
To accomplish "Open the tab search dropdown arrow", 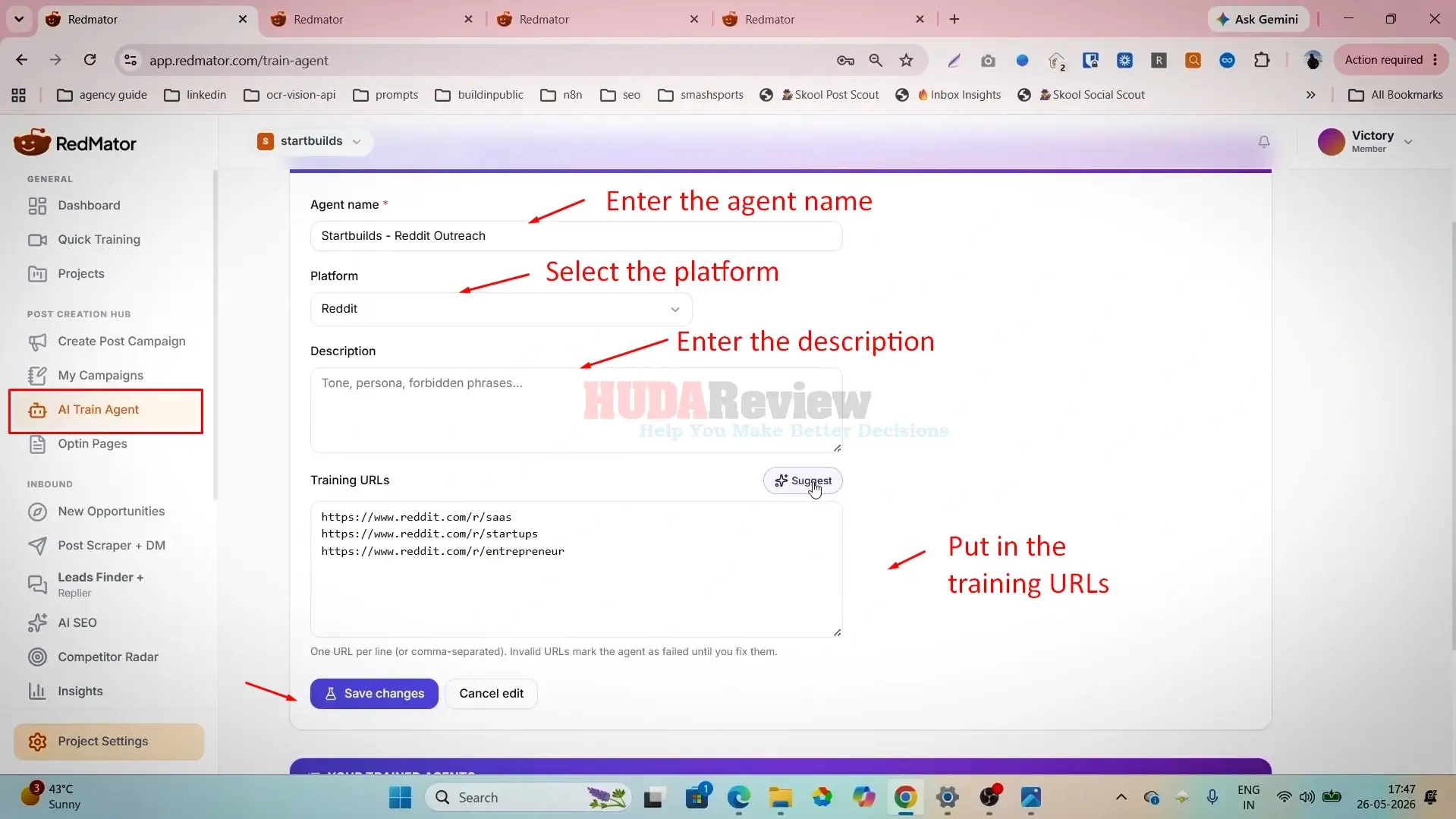I will (19, 19).
